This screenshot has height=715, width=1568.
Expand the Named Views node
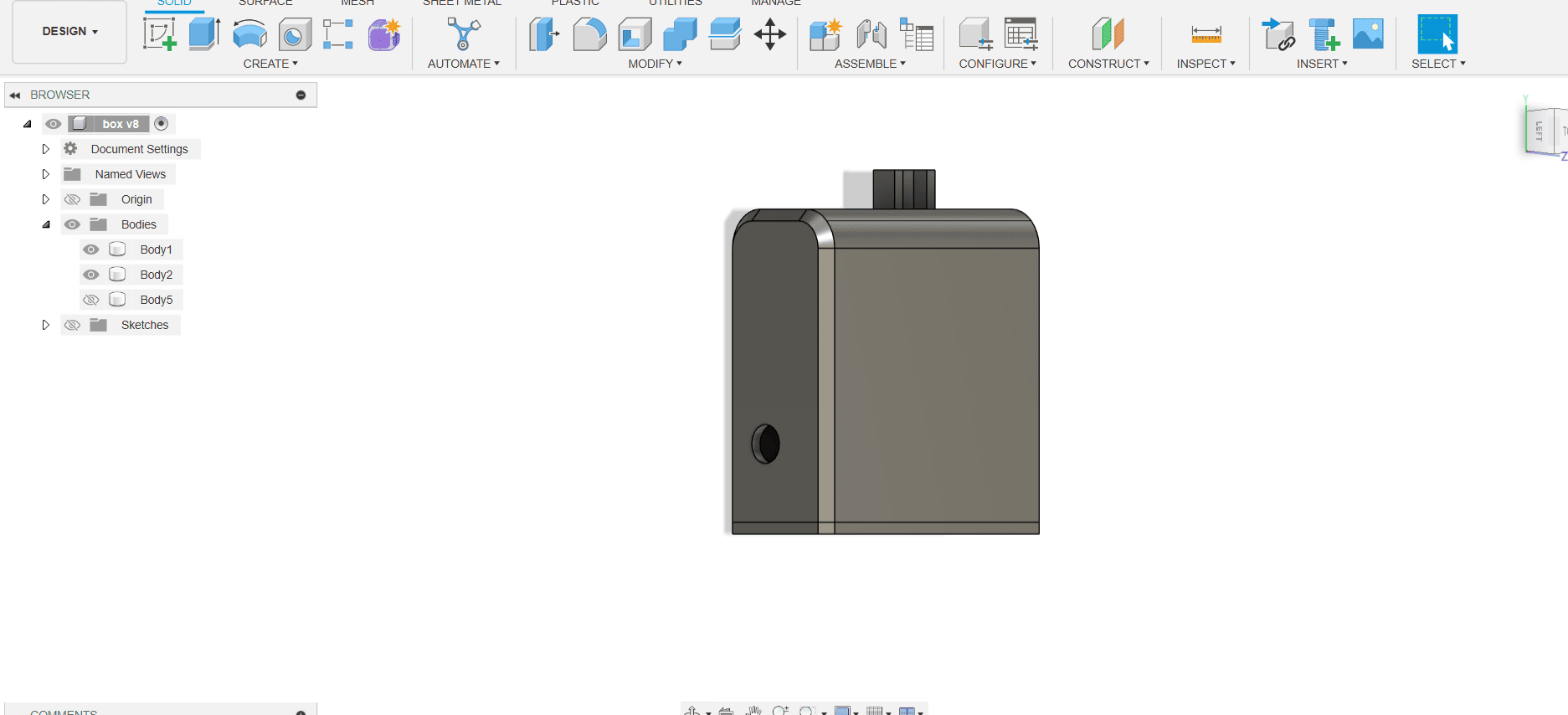tap(46, 174)
